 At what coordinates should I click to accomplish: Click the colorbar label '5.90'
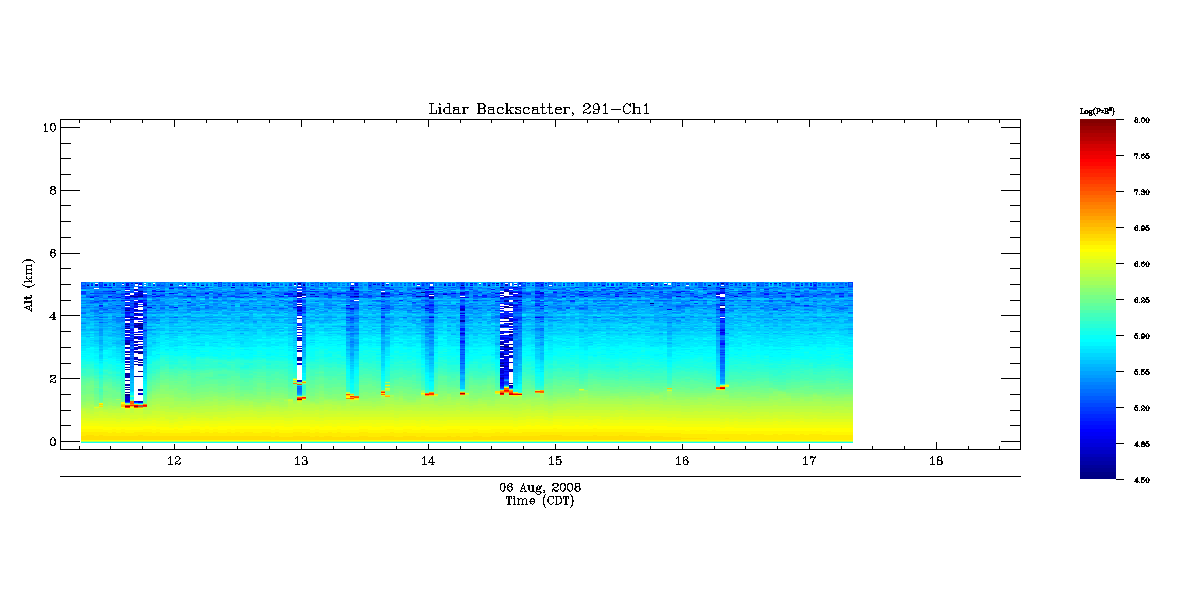1141,336
